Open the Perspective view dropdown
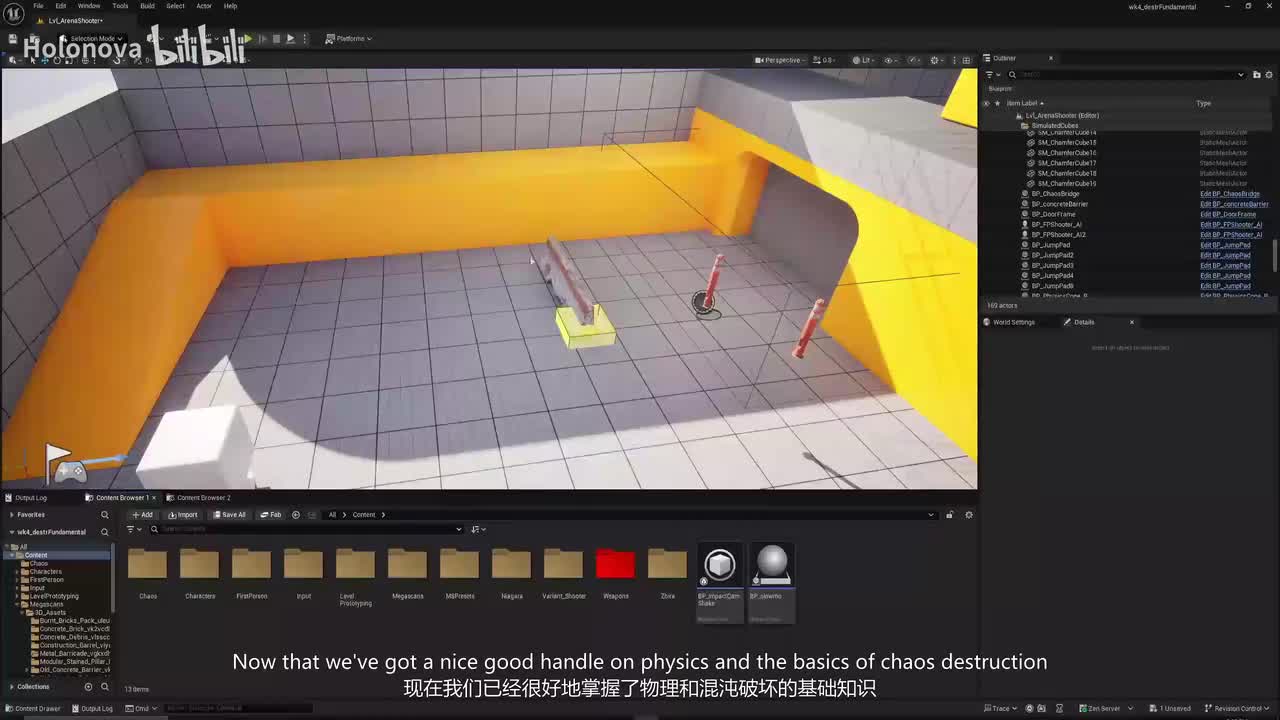 (782, 60)
